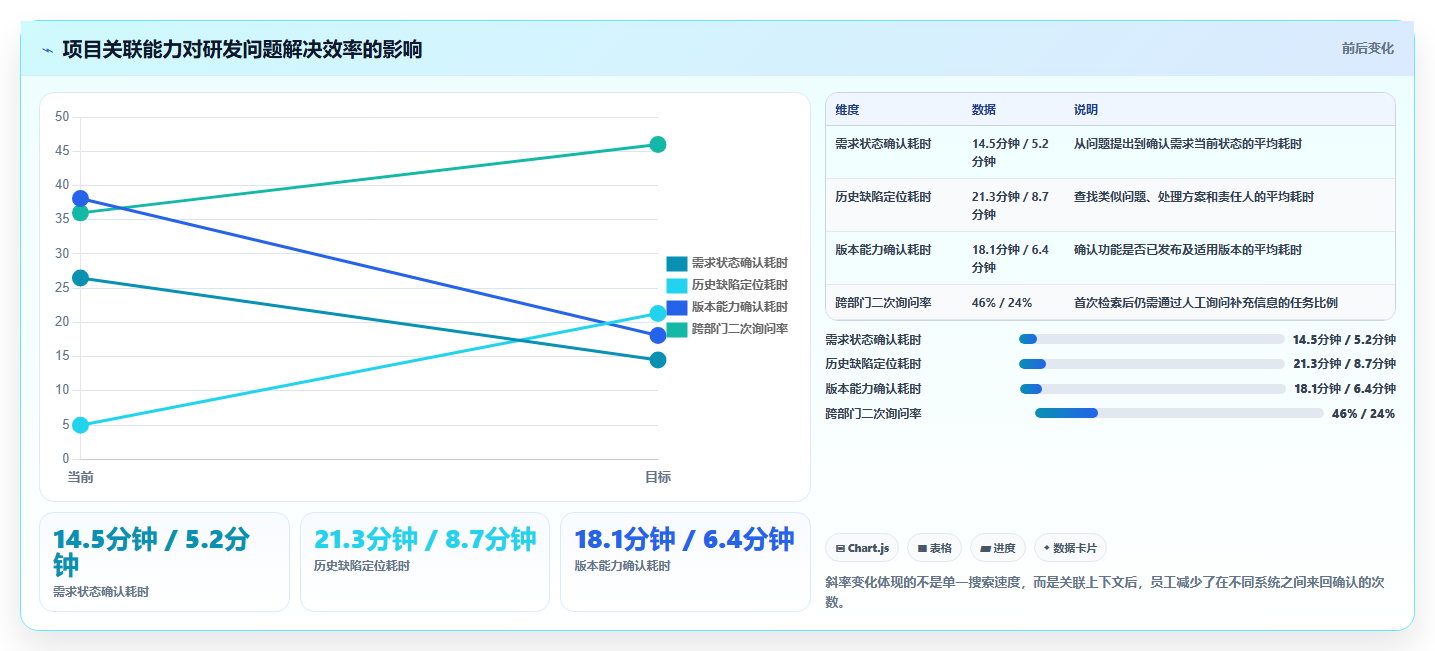Click the 版本能力确认耗时 progress bar
The image size is (1435, 651).
pos(1153,389)
